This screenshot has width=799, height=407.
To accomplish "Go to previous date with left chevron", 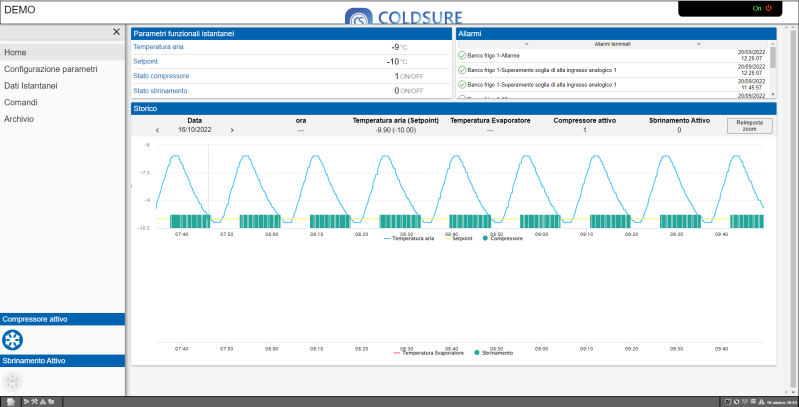I will [157, 130].
